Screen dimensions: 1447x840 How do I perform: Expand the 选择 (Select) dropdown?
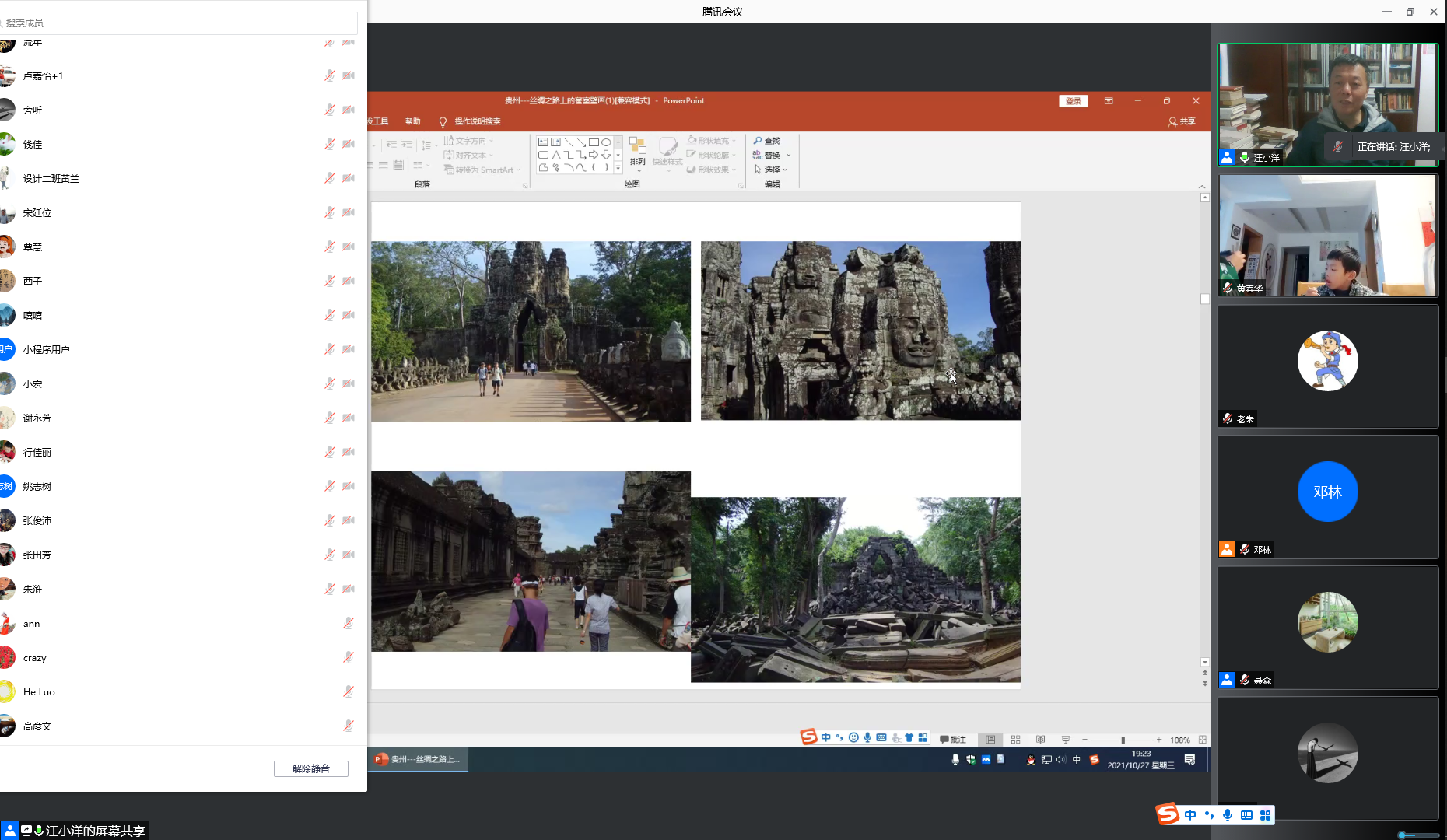[x=785, y=170]
